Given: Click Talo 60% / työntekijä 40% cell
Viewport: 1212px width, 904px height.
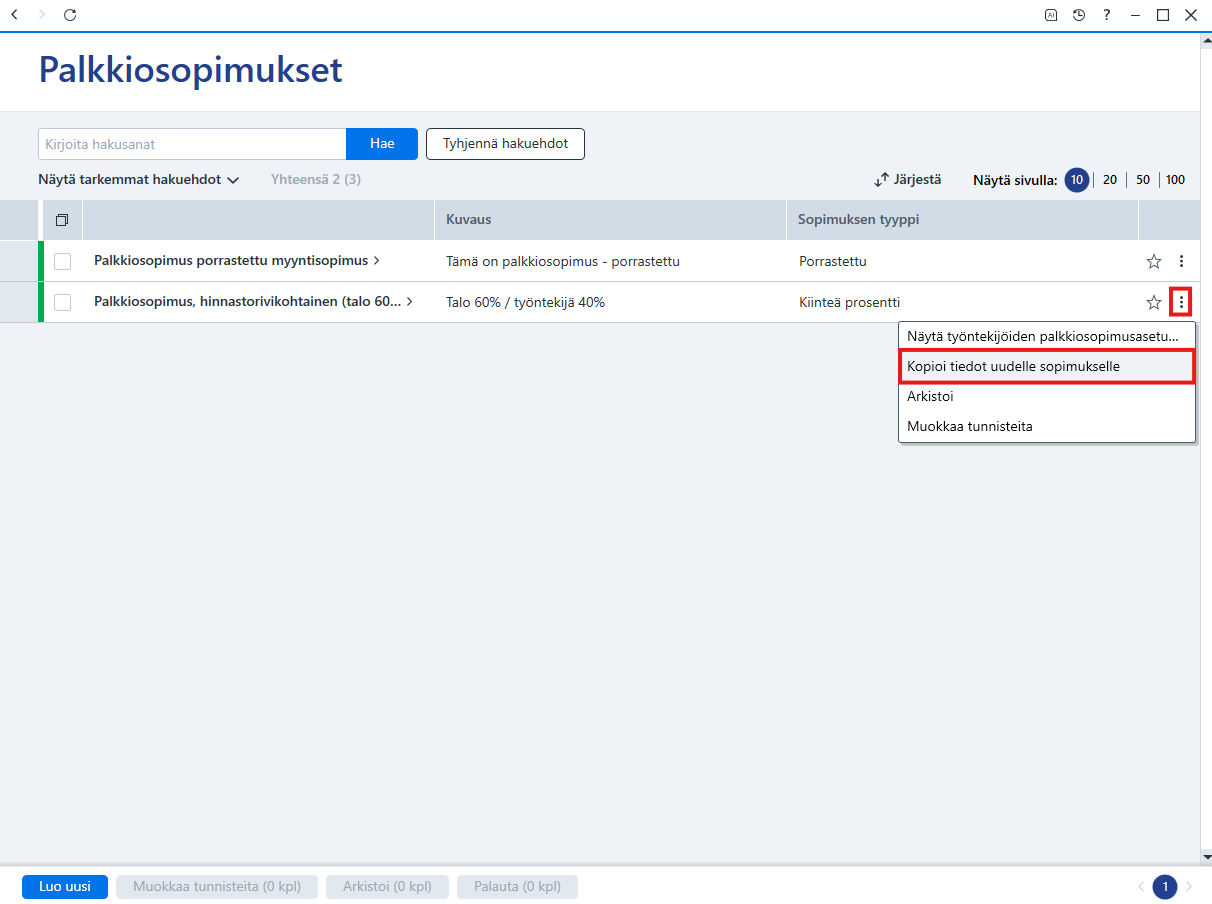Looking at the screenshot, I should [526, 302].
